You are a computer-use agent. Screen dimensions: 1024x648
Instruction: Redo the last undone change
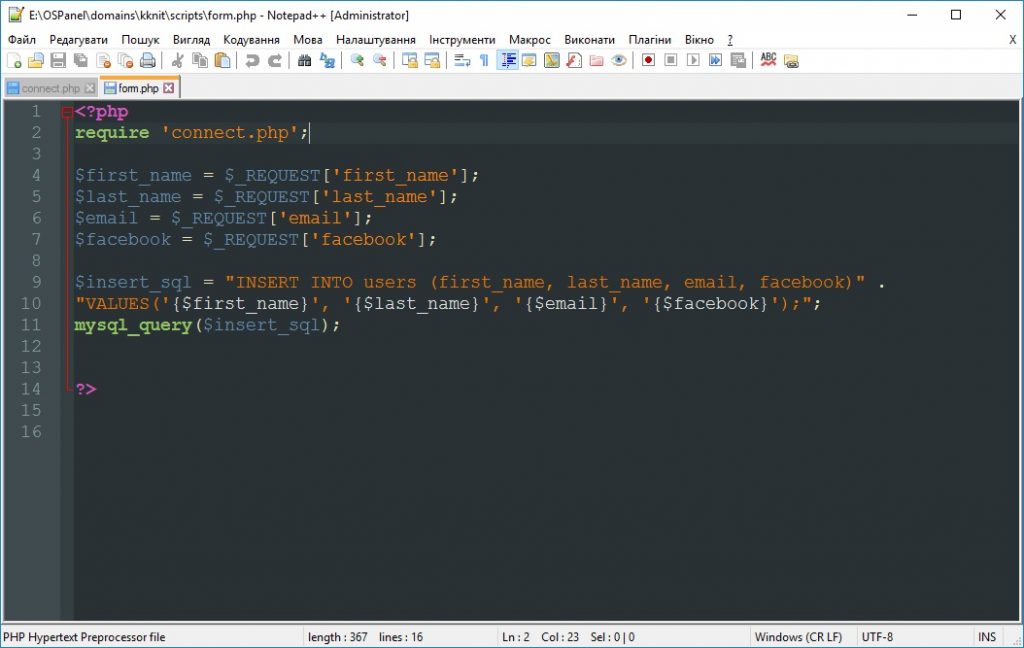(x=275, y=61)
